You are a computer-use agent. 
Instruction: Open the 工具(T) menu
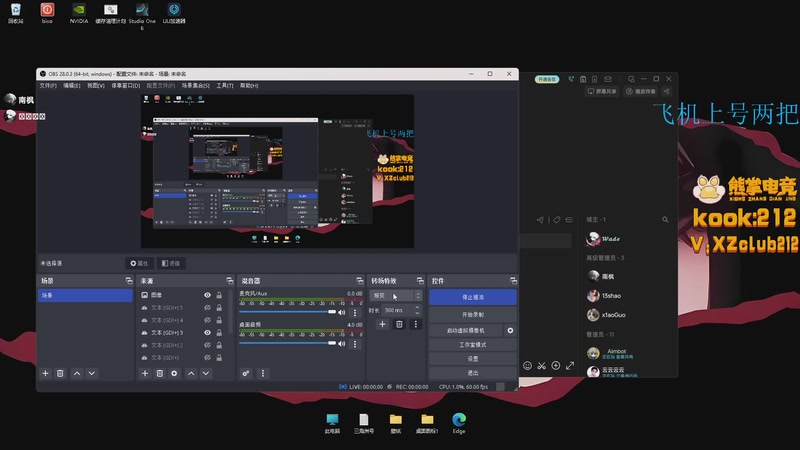coord(224,86)
